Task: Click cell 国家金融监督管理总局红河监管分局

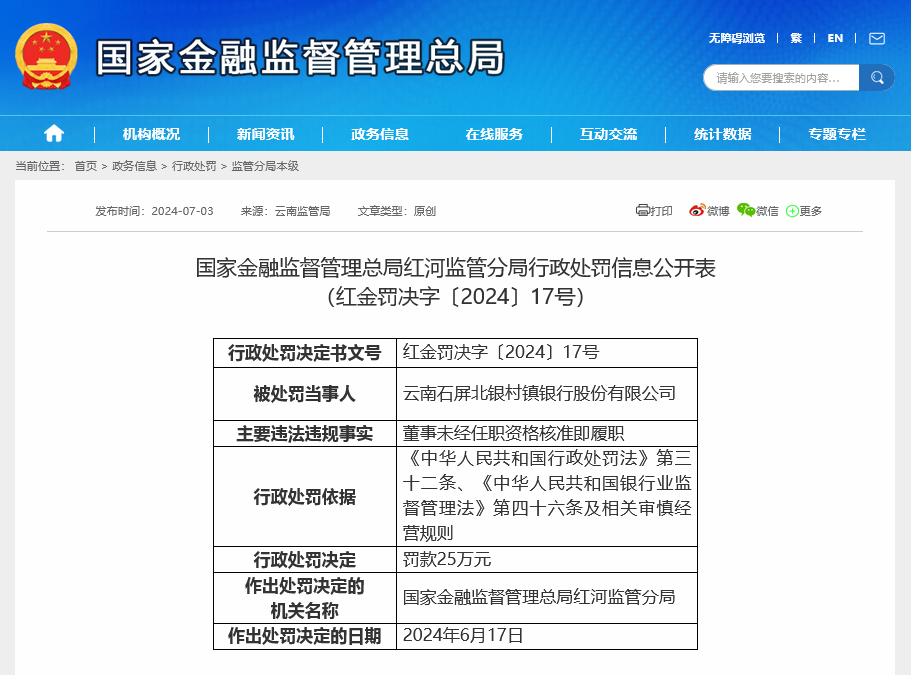Action: 547,598
